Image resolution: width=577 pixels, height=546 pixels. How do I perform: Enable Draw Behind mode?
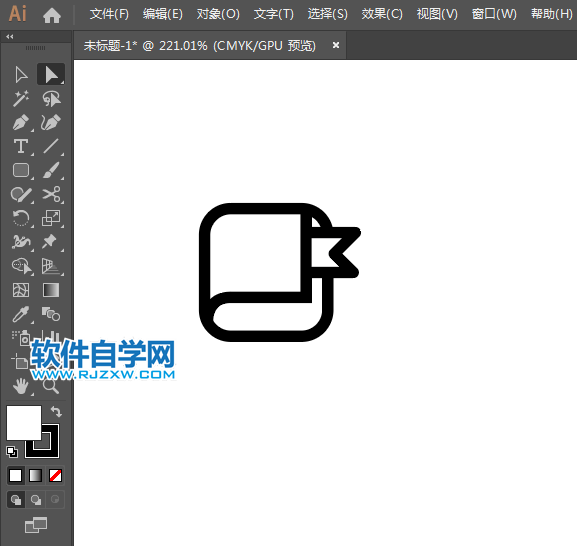click(36, 499)
